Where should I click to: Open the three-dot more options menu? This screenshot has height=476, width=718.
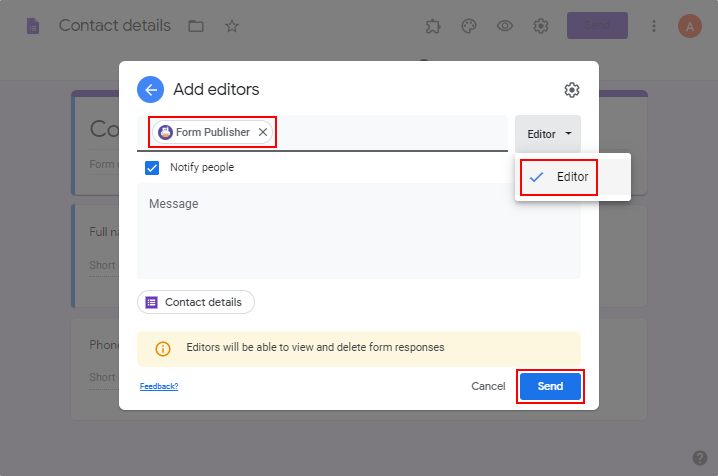tap(654, 26)
